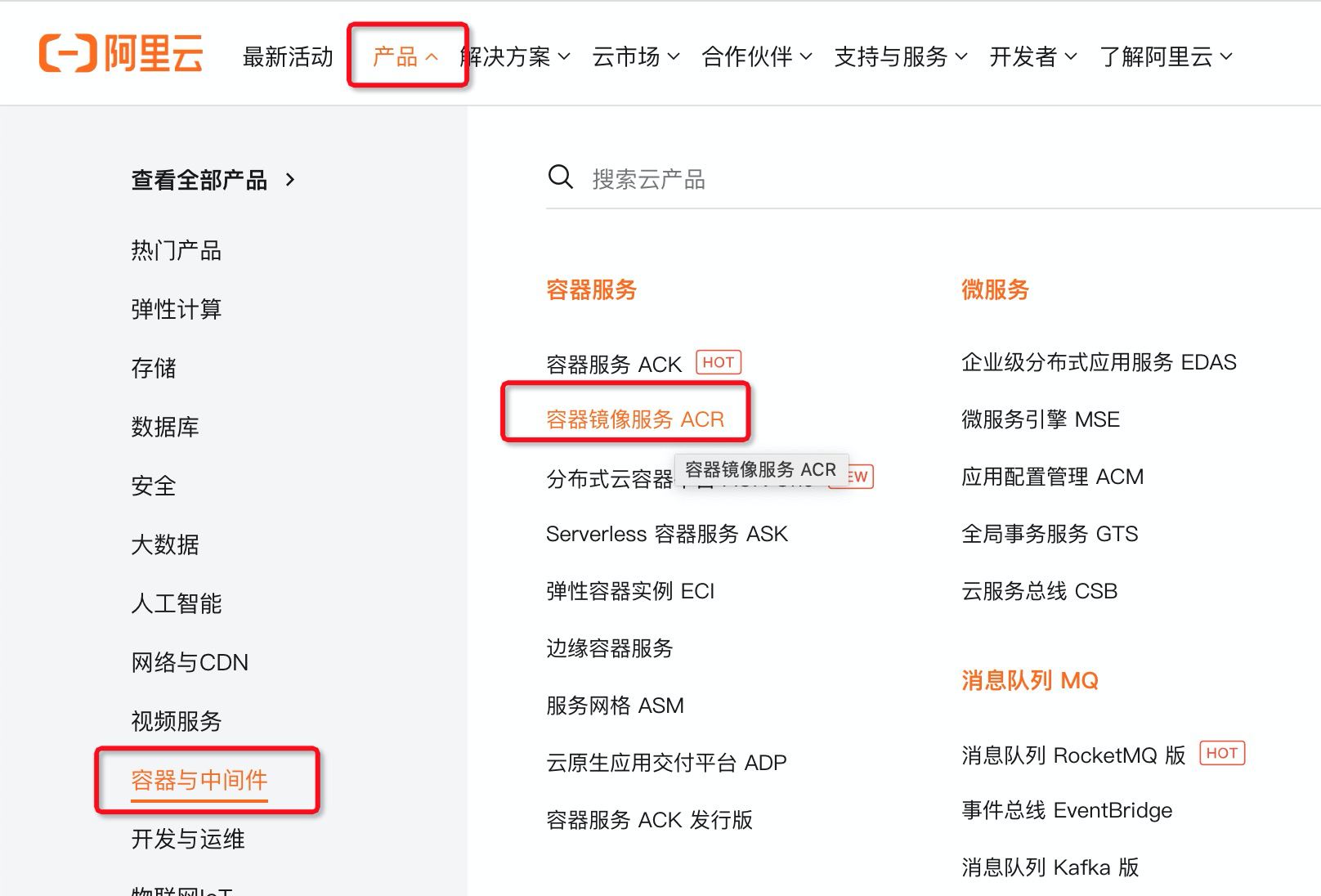Open 边缘容器服务 link
Screen dimensions: 1321x896
coord(610,648)
